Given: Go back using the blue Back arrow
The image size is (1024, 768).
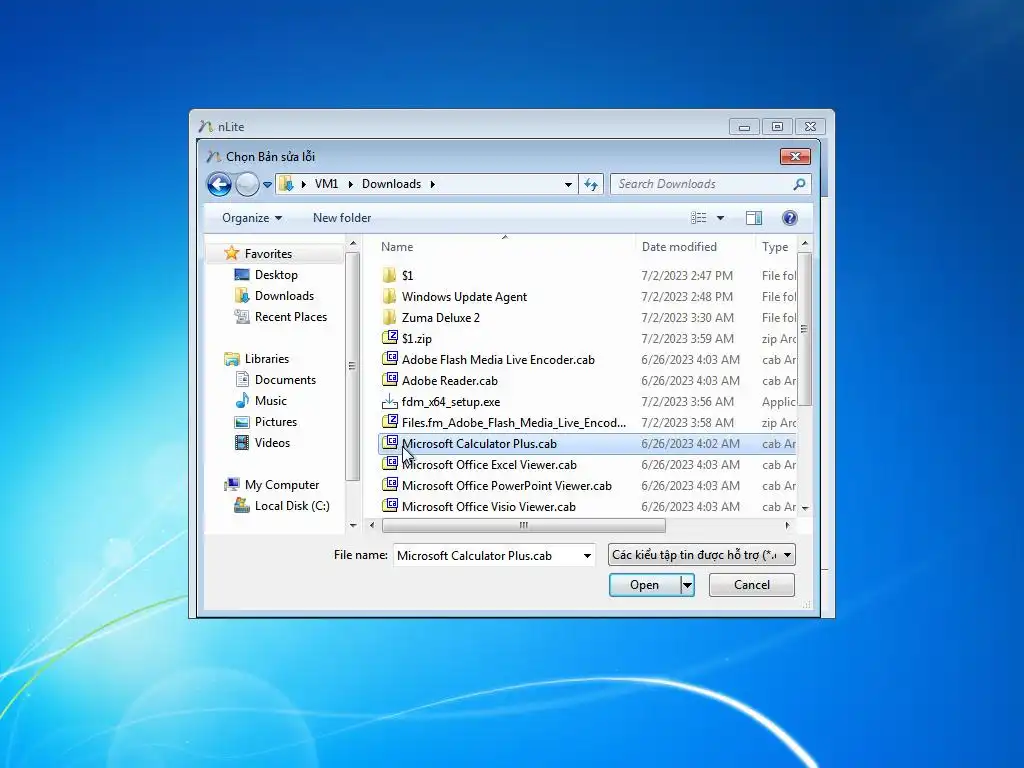Looking at the screenshot, I should [x=219, y=185].
